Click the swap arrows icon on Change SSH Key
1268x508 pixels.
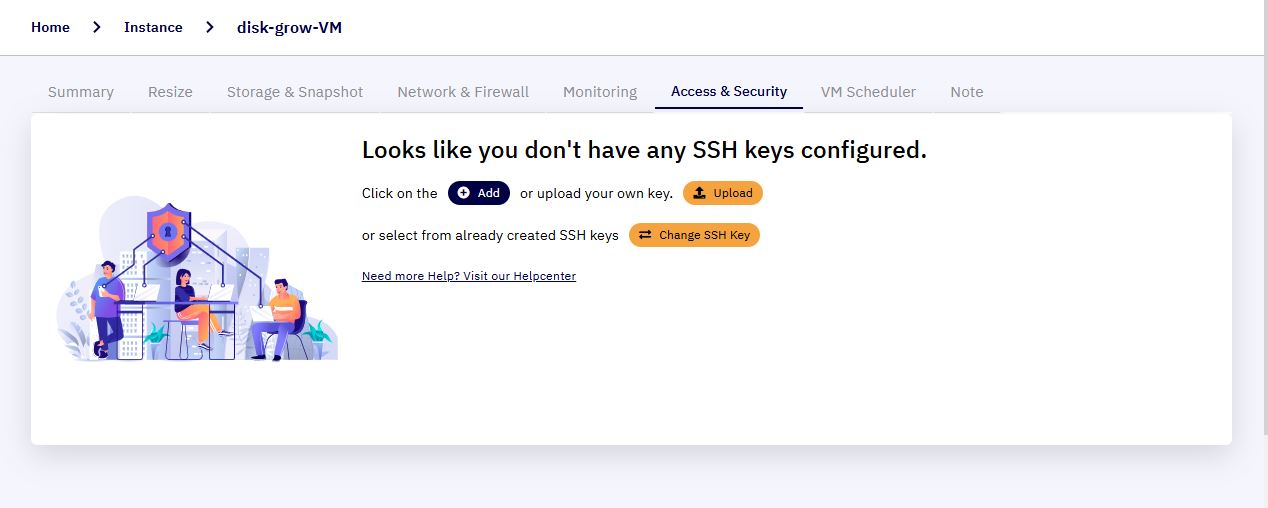(645, 235)
